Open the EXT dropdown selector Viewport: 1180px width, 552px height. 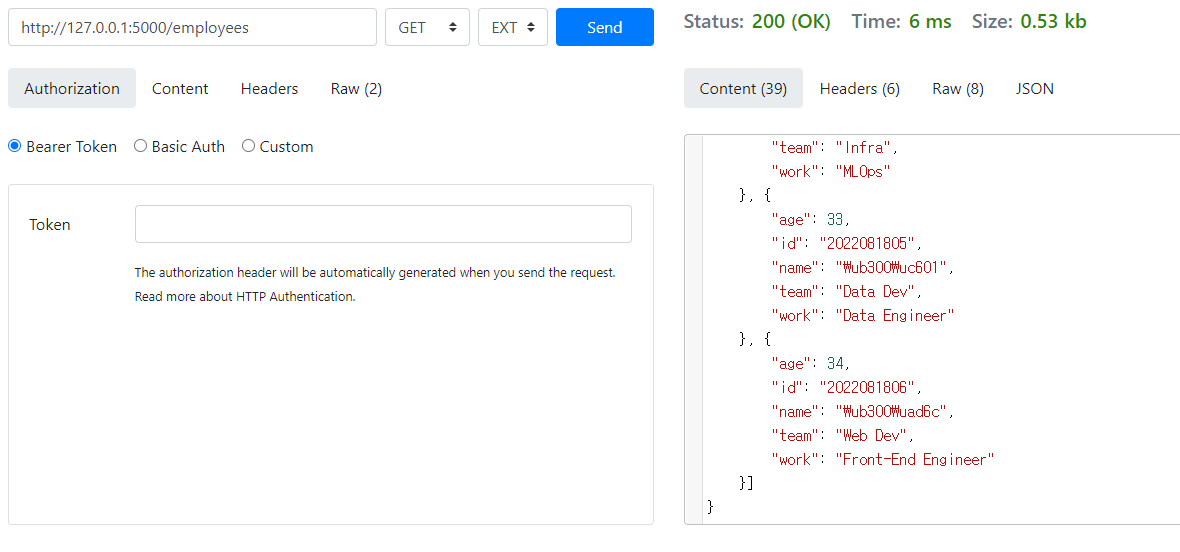512,27
